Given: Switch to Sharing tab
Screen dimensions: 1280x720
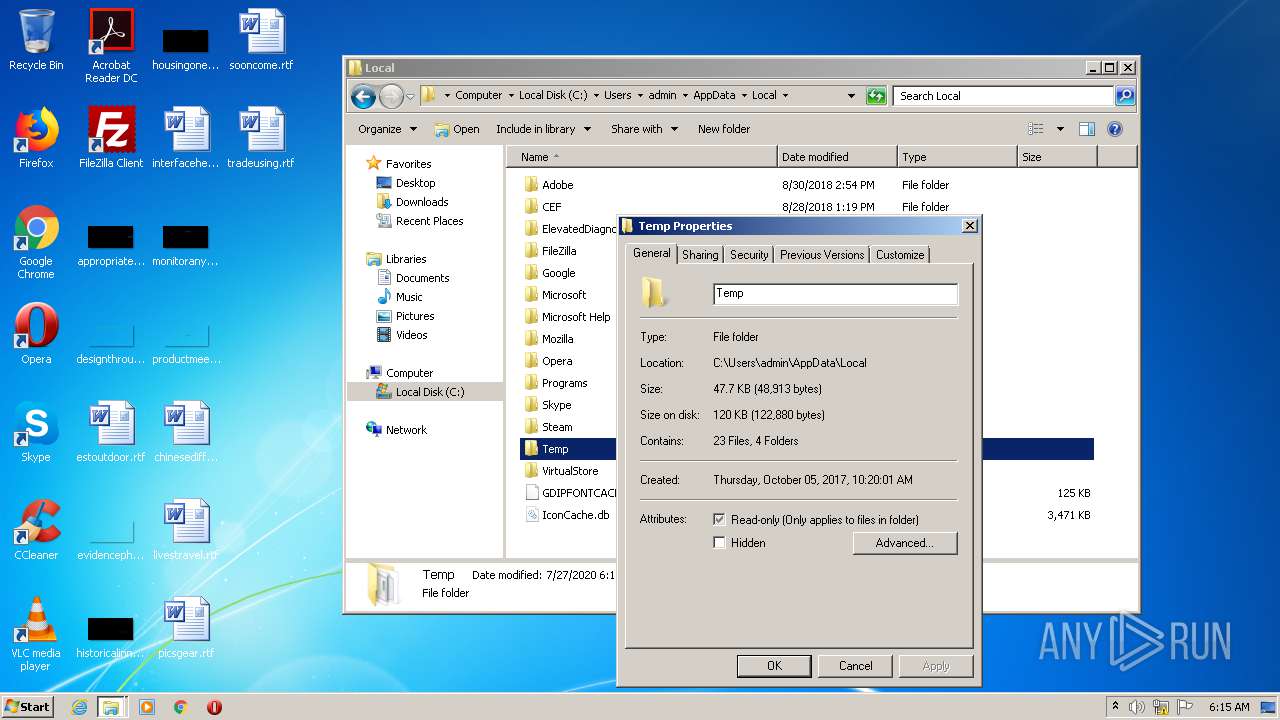Looking at the screenshot, I should (700, 255).
